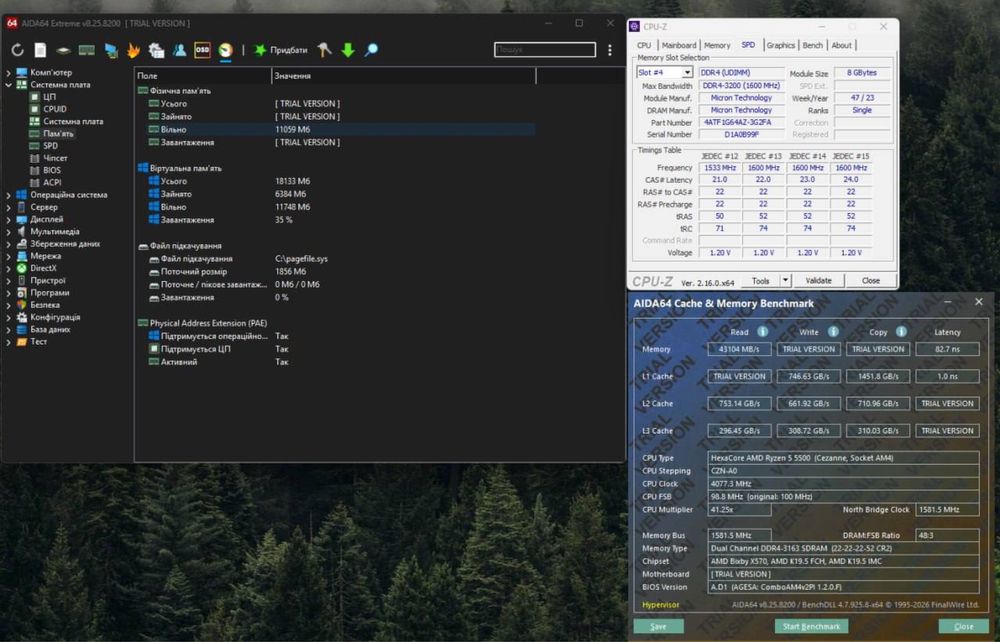Expand the Операційна система node
1000x642 pixels.
pyautogui.click(x=8, y=195)
